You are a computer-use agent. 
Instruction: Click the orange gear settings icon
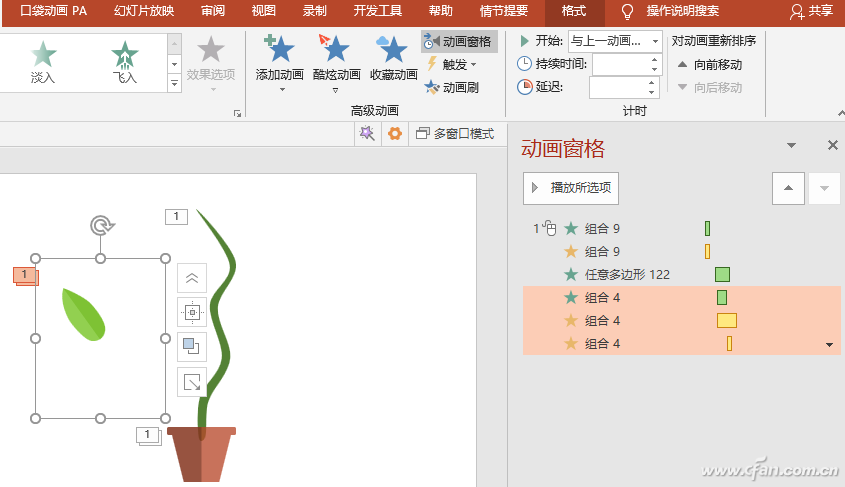(395, 133)
